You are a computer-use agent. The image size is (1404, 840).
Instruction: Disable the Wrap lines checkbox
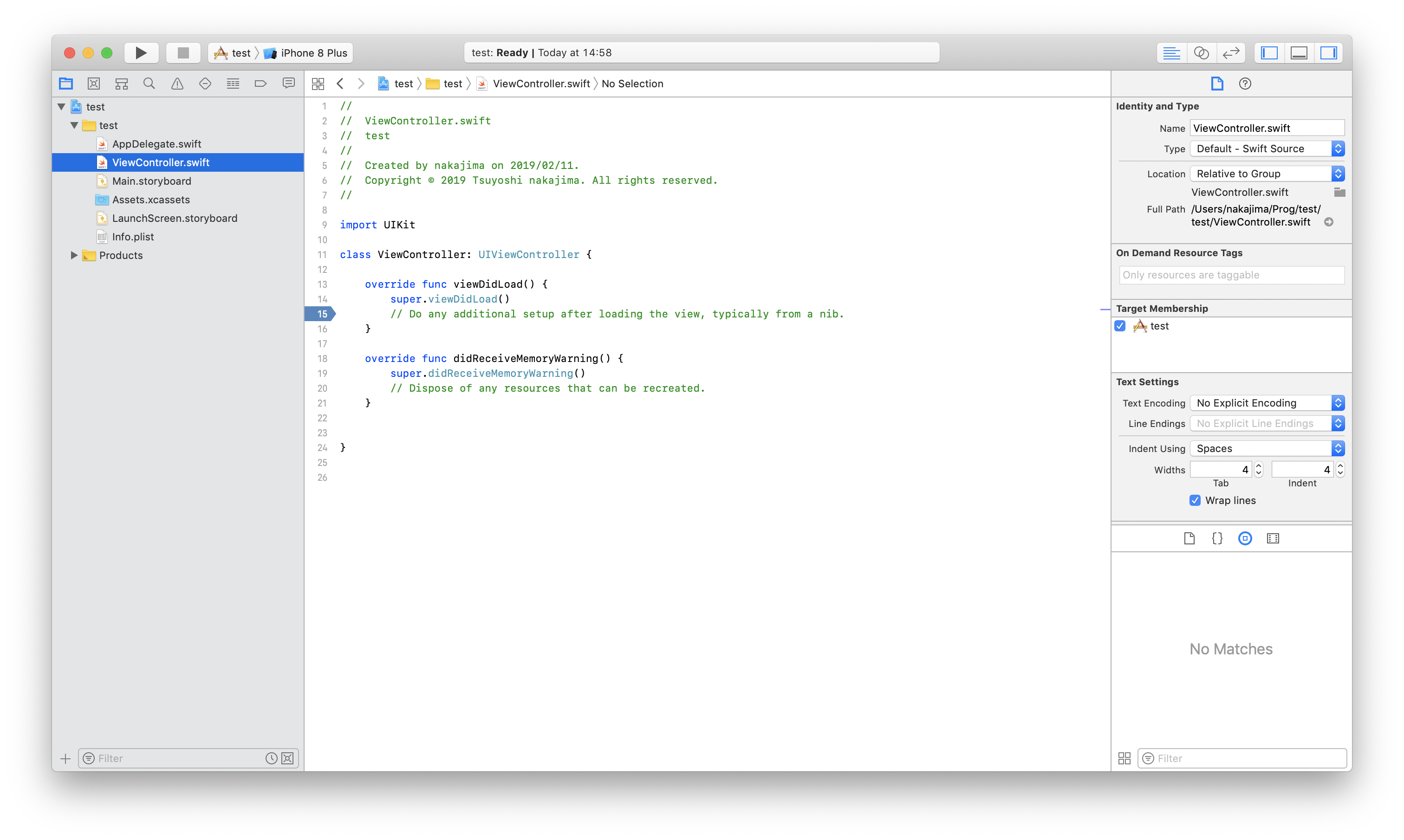click(1195, 500)
